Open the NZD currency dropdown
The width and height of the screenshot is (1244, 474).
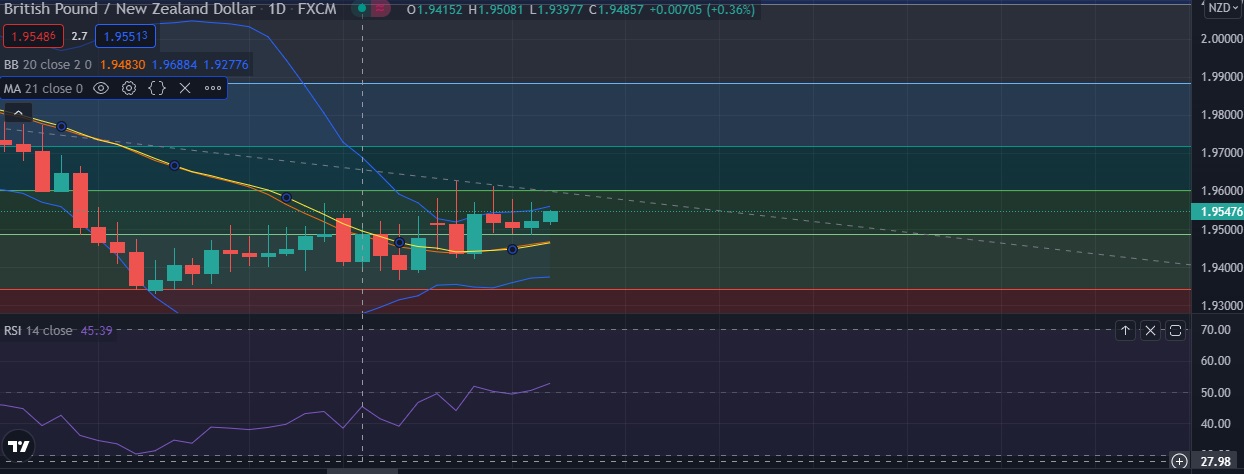pos(1220,7)
